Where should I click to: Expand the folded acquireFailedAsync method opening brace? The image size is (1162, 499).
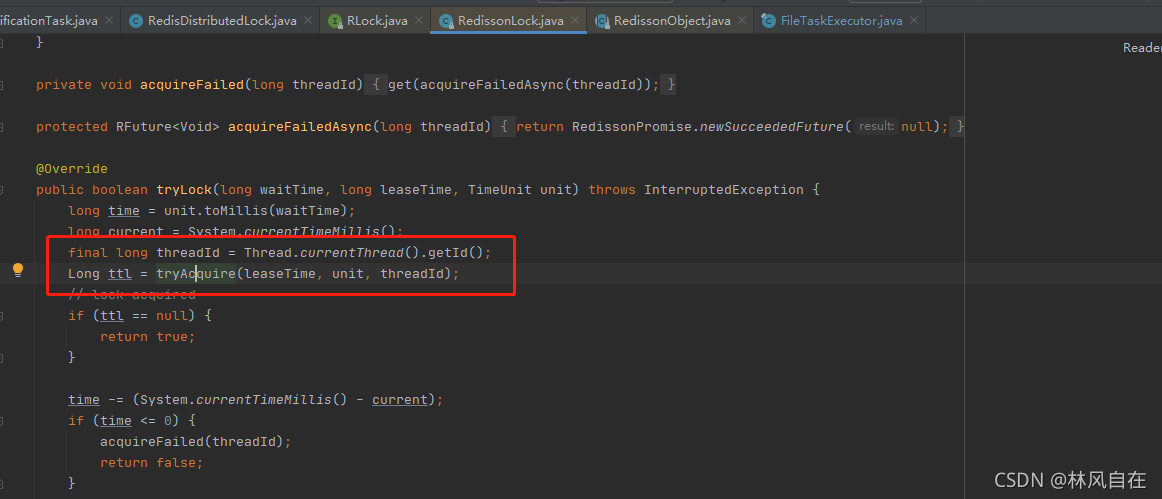click(x=503, y=127)
